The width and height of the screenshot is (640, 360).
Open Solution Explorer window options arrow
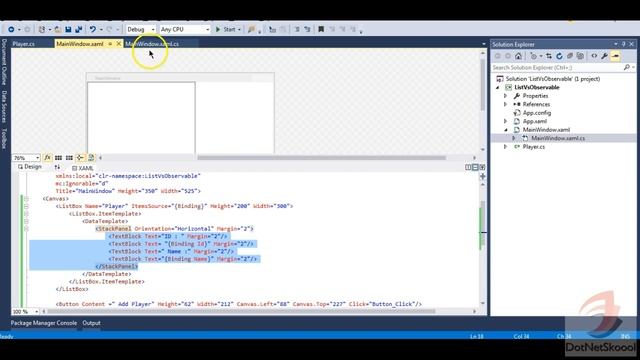tap(616, 44)
